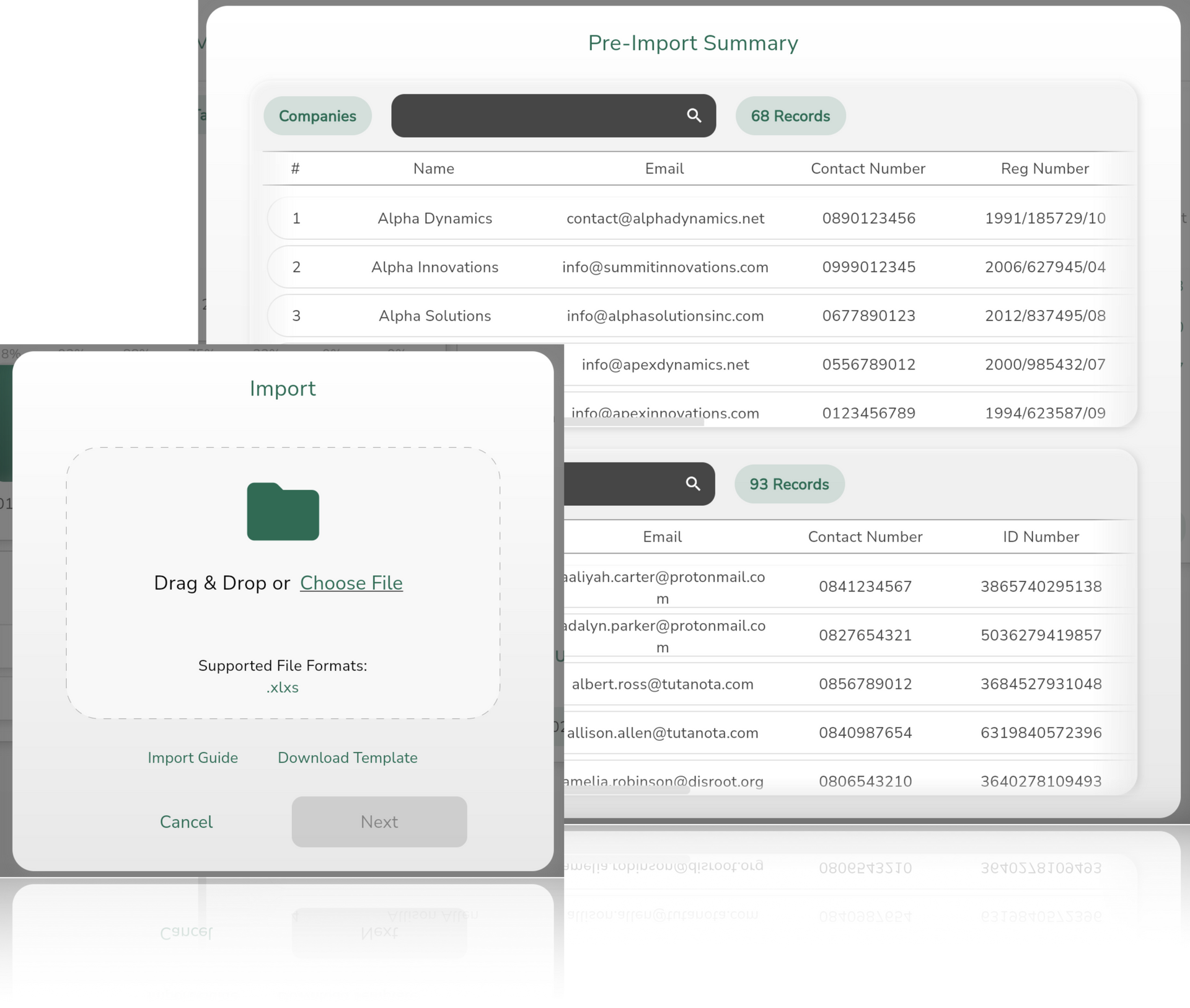Click the 93 Records badge

pos(789,484)
